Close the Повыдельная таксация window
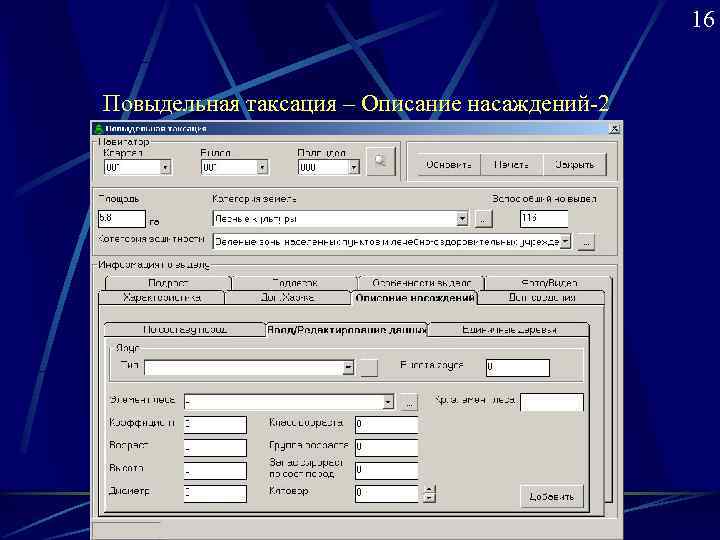Viewport: 720px width, 540px height. [614, 129]
